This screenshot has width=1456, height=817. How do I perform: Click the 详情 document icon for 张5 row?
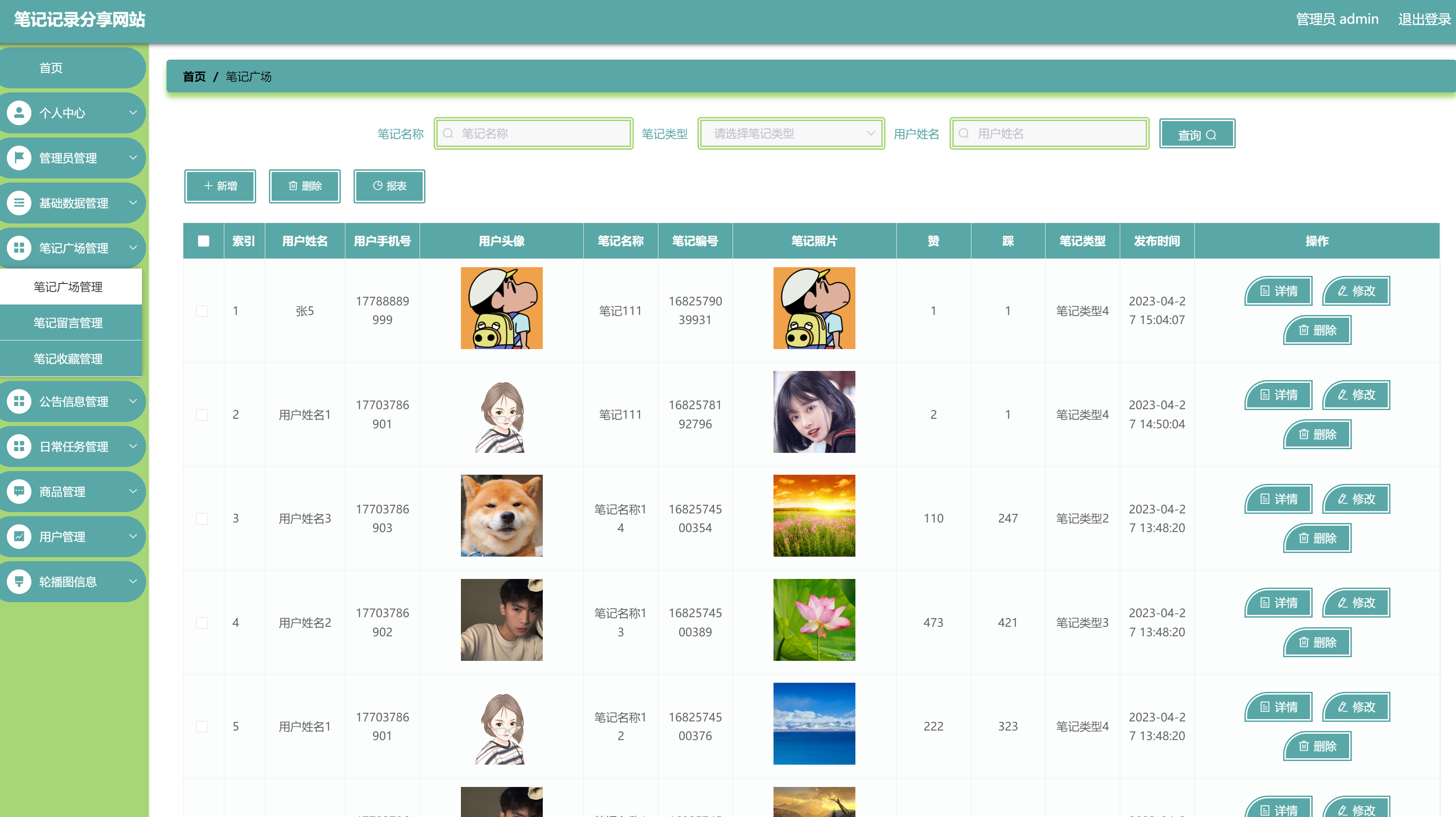(1265, 291)
